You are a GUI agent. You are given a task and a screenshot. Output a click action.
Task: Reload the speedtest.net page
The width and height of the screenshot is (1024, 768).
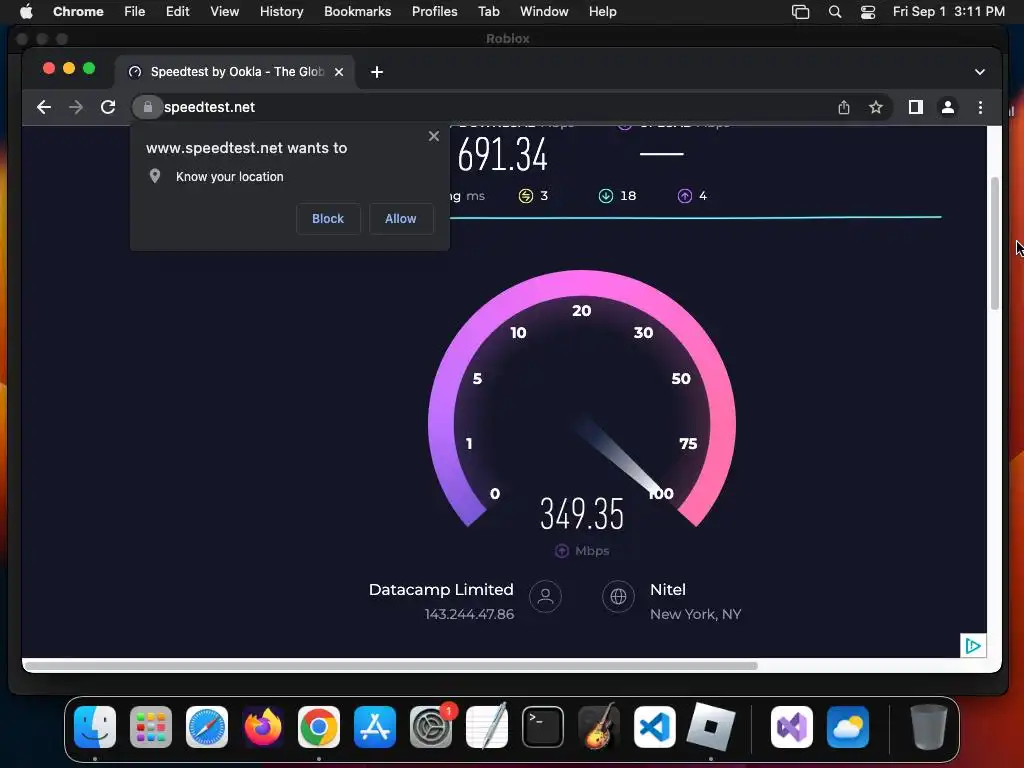tap(108, 107)
